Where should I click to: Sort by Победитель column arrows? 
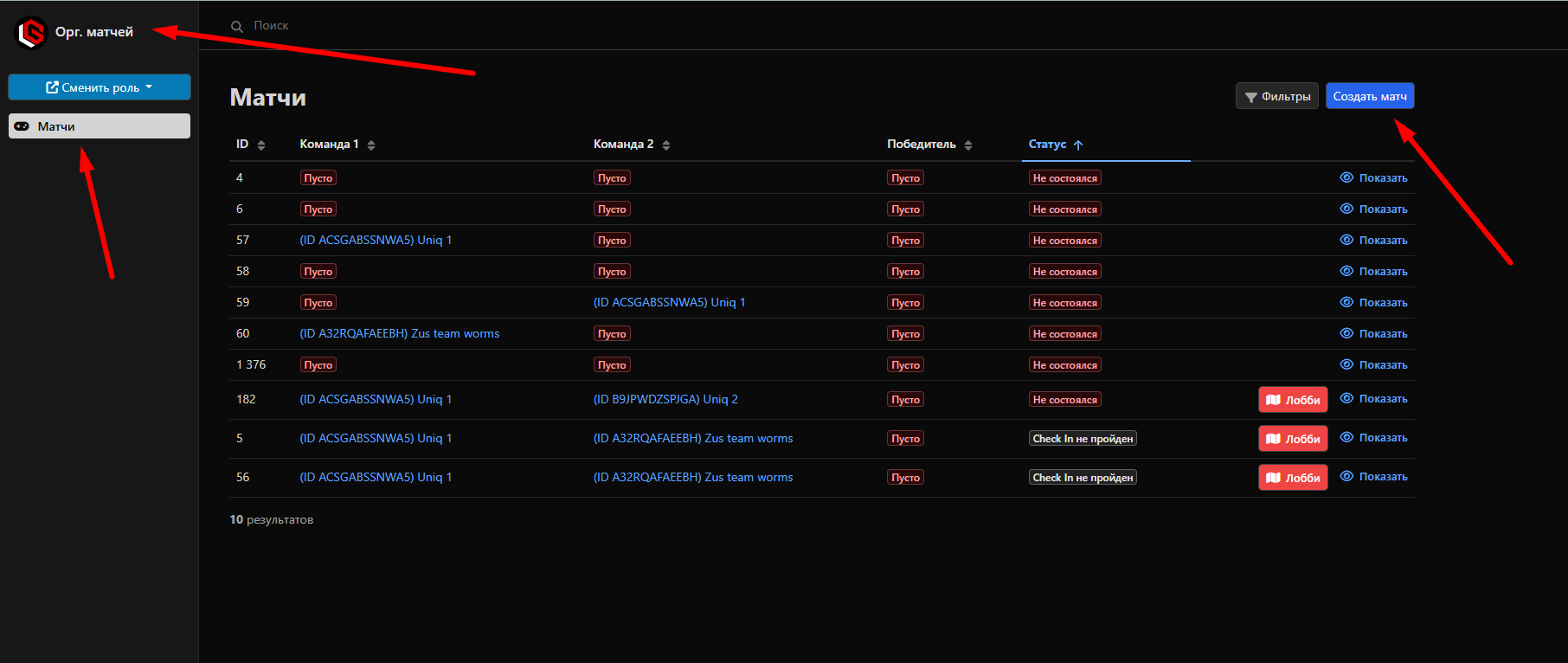[x=968, y=145]
